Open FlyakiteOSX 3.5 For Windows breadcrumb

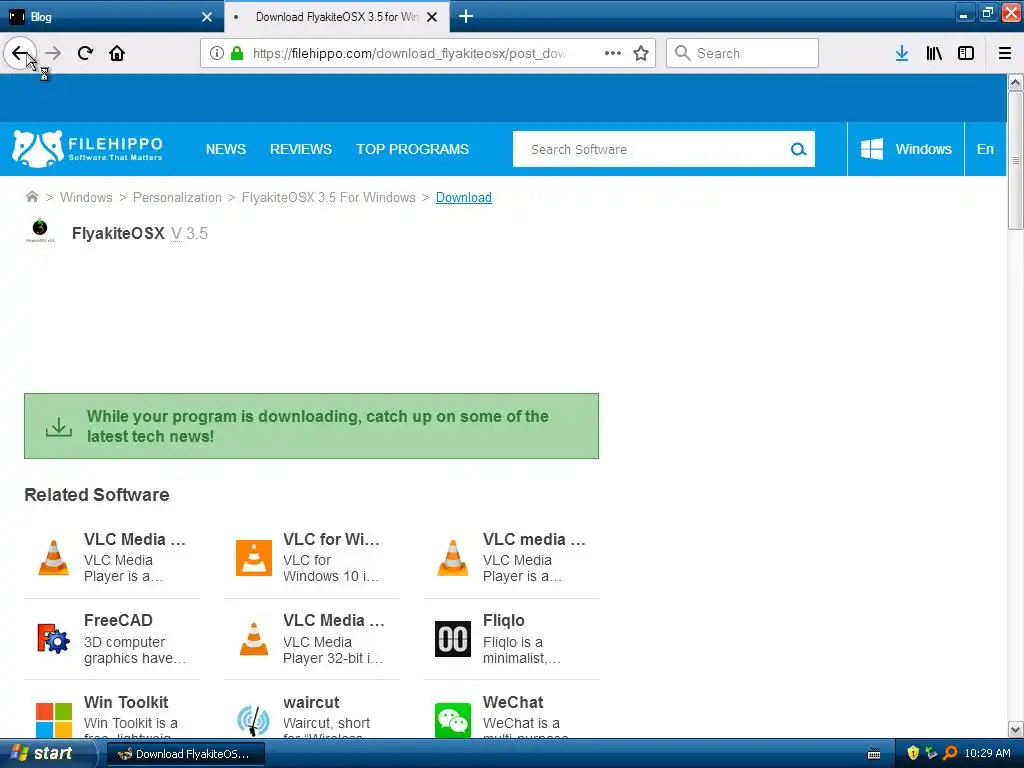tap(328, 197)
